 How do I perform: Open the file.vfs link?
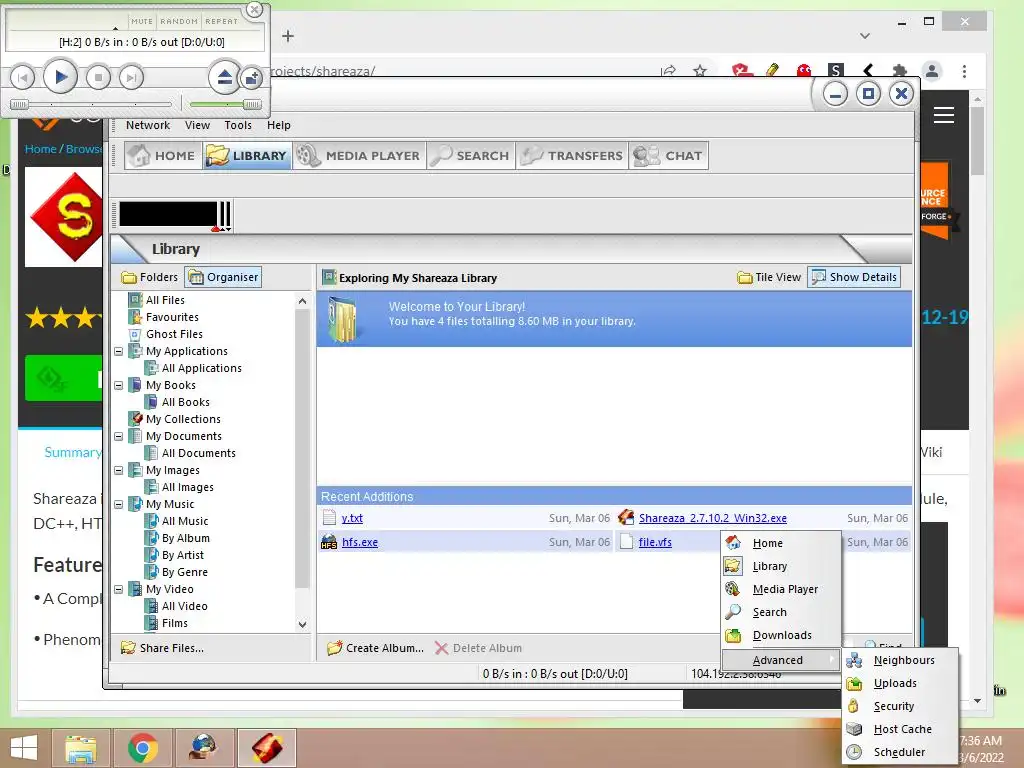[655, 542]
